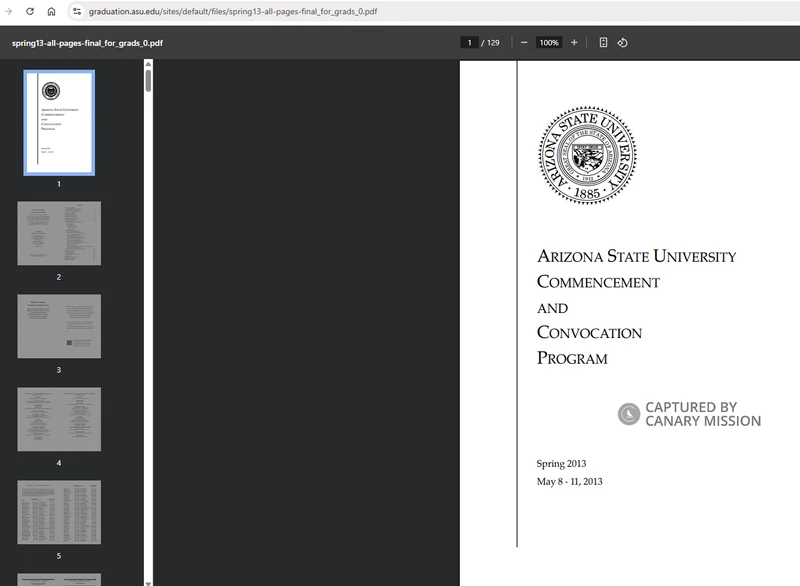Screen dimensions: 800x586
Task: Click the "Convocation" heading line
Action: click(x=589, y=333)
